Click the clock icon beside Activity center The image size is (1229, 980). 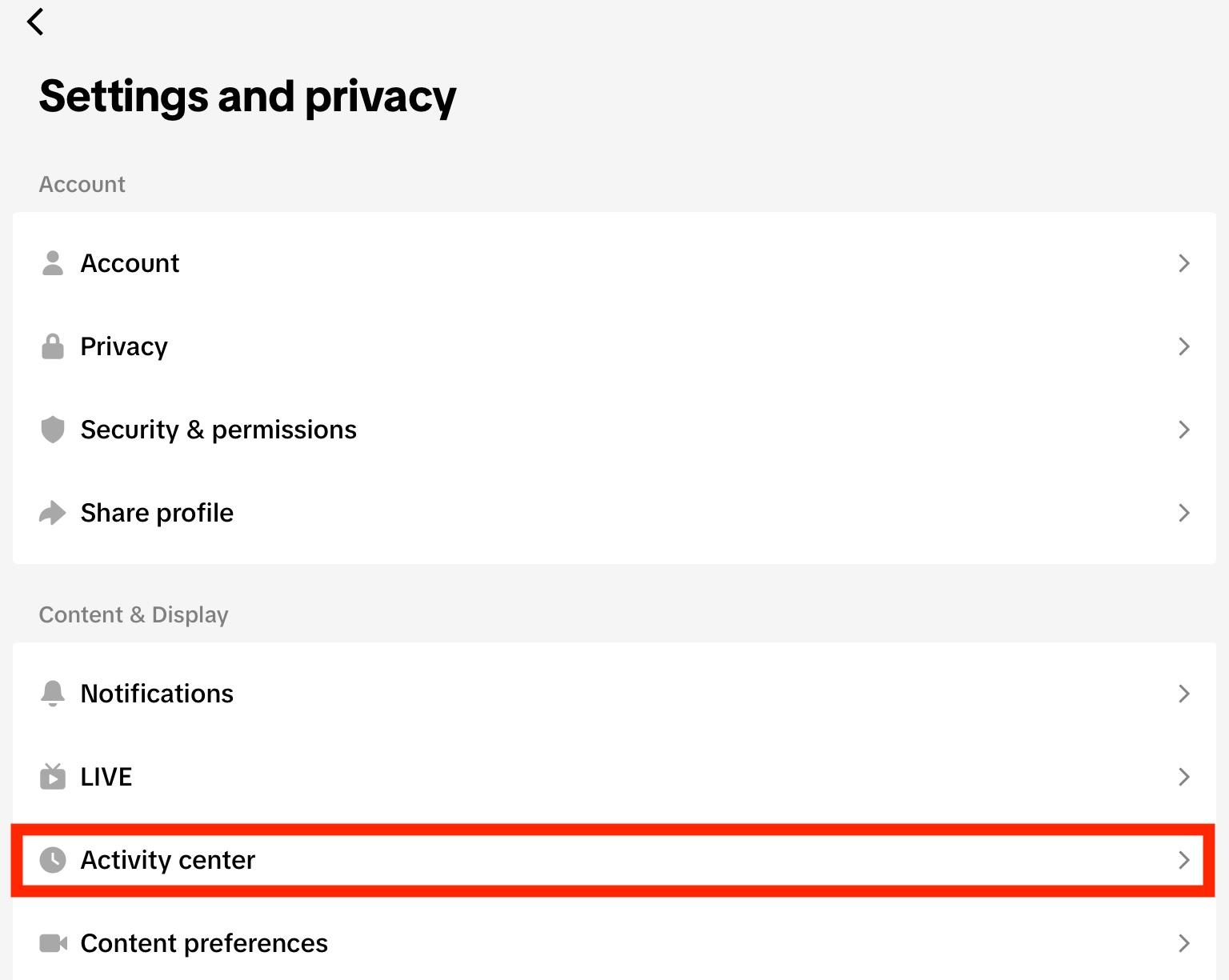[x=53, y=860]
